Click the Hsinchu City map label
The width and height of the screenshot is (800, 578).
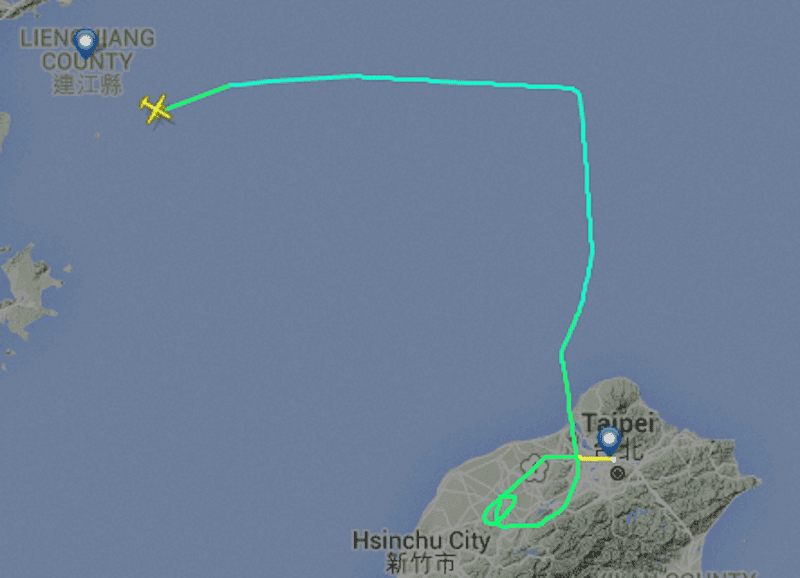tap(421, 541)
